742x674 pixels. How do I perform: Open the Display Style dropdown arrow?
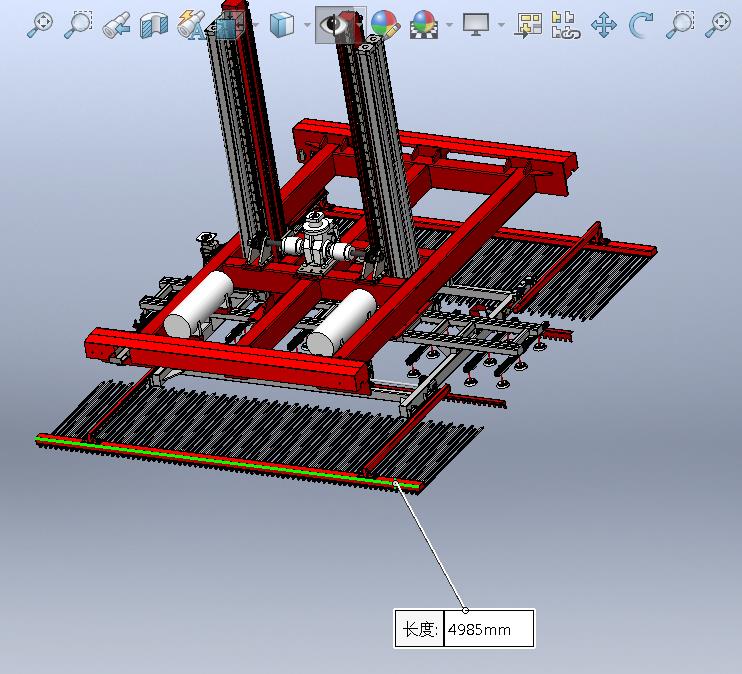tap(308, 25)
